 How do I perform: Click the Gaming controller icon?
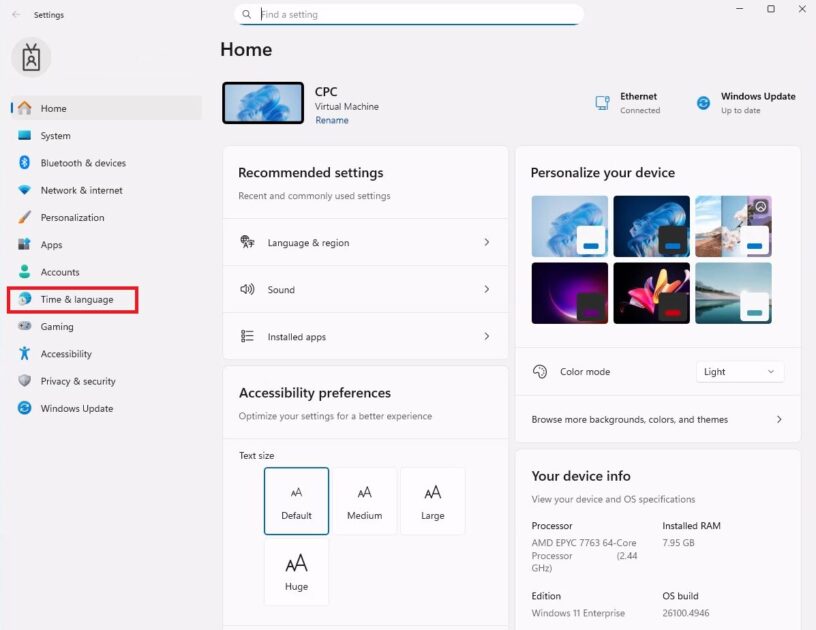24,326
